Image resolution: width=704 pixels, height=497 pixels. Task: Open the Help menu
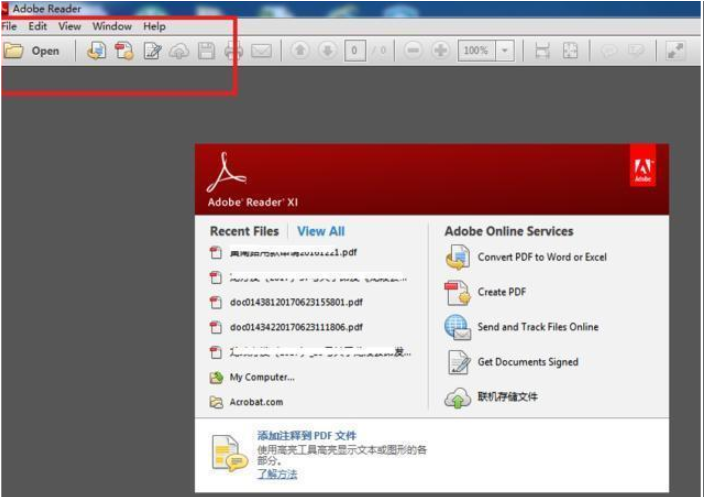click(x=154, y=26)
